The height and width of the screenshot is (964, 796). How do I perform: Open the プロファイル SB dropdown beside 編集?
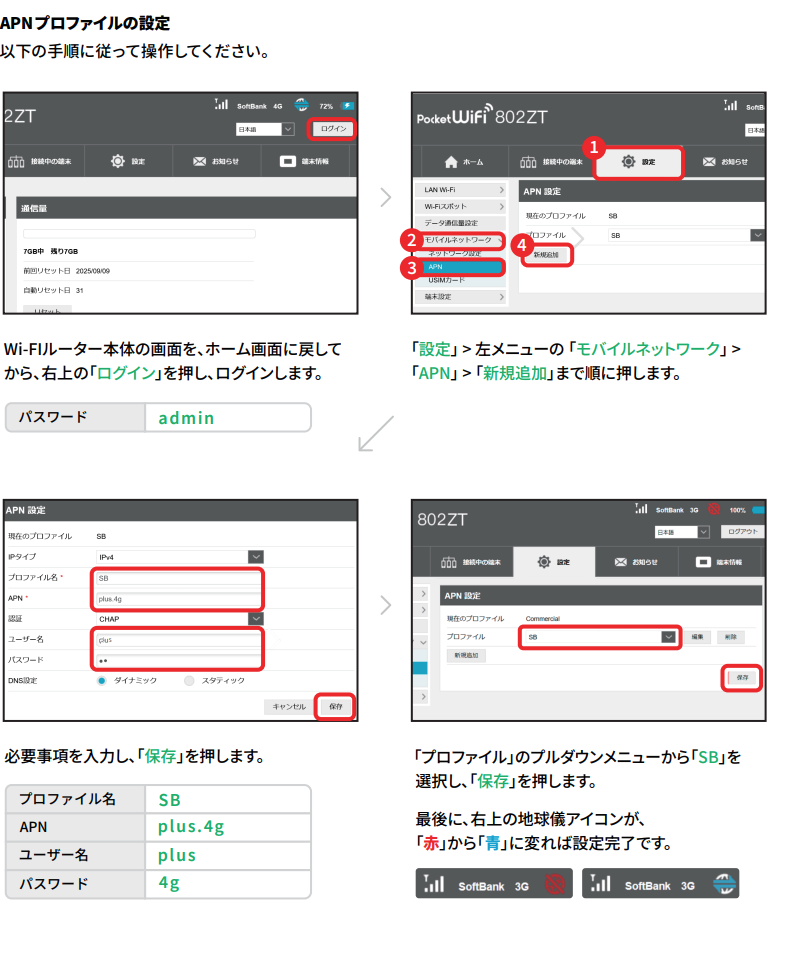pos(599,637)
